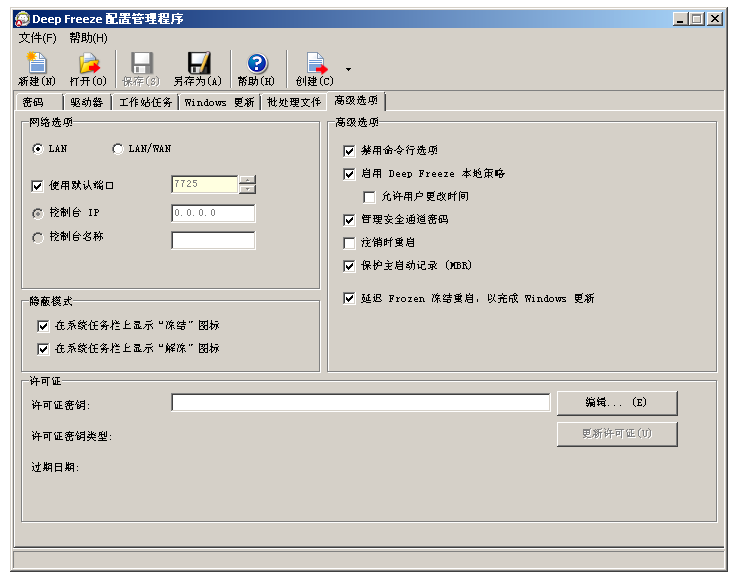
Task: Select the LAN/WAN radio button
Action: click(x=118, y=149)
